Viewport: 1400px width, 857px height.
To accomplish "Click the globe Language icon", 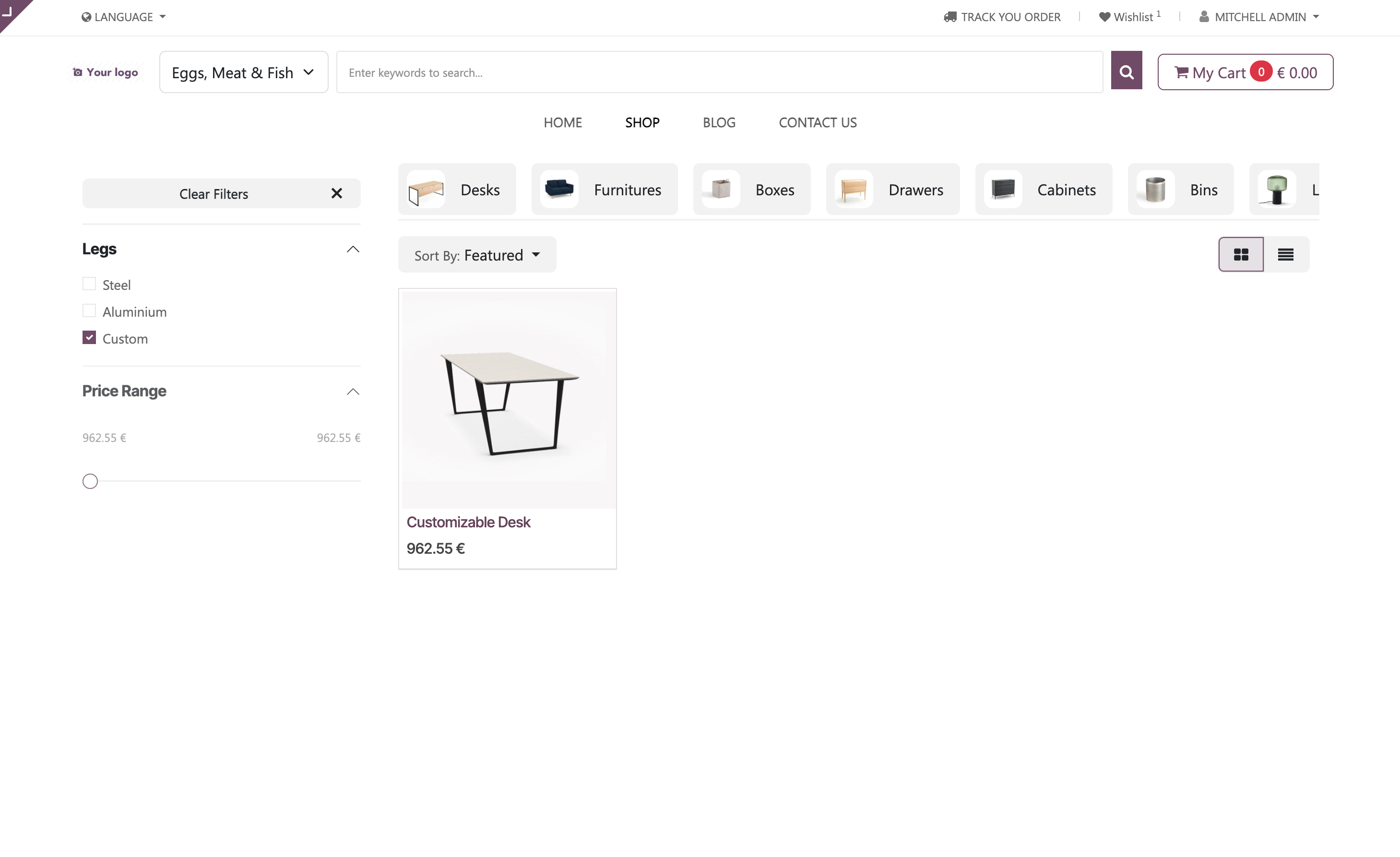I will pyautogui.click(x=86, y=17).
